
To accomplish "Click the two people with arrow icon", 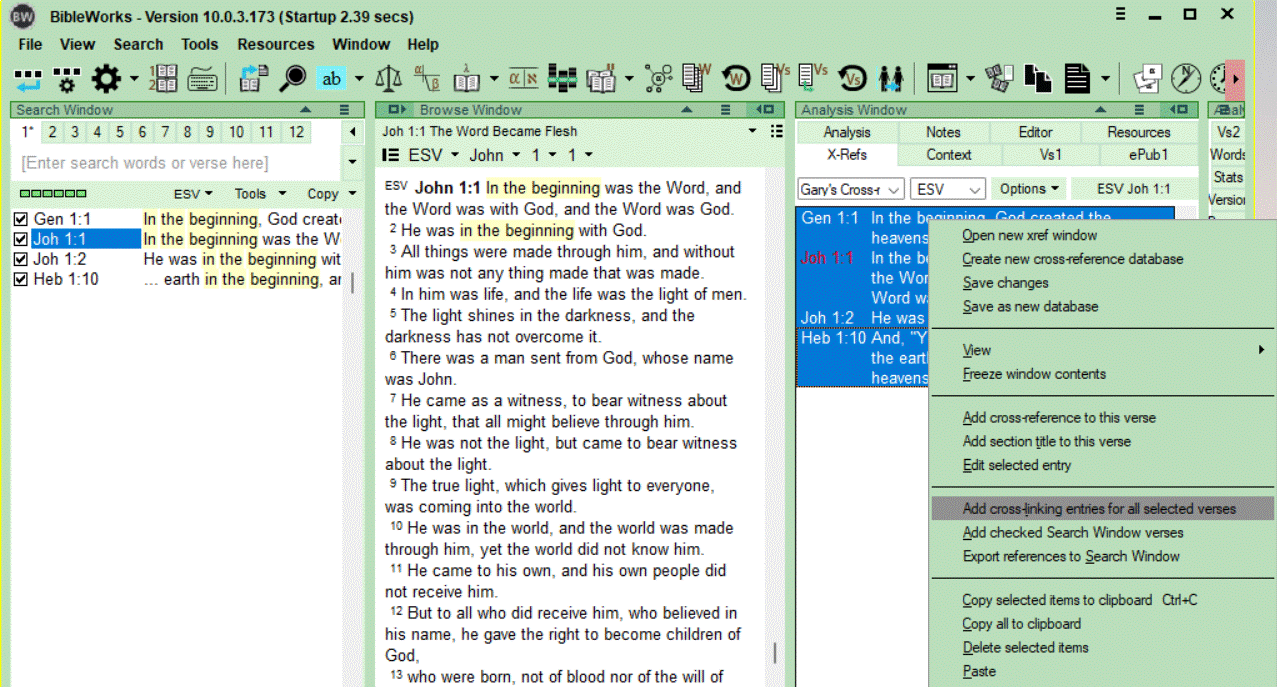I will (x=891, y=78).
